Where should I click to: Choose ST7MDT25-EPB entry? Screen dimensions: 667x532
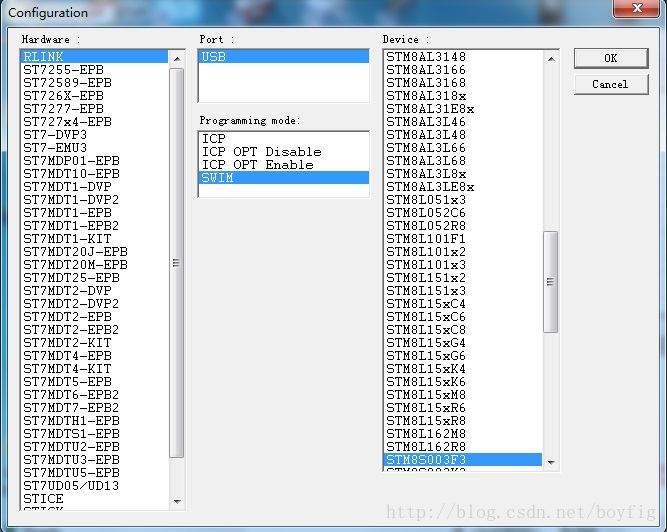pos(94,278)
